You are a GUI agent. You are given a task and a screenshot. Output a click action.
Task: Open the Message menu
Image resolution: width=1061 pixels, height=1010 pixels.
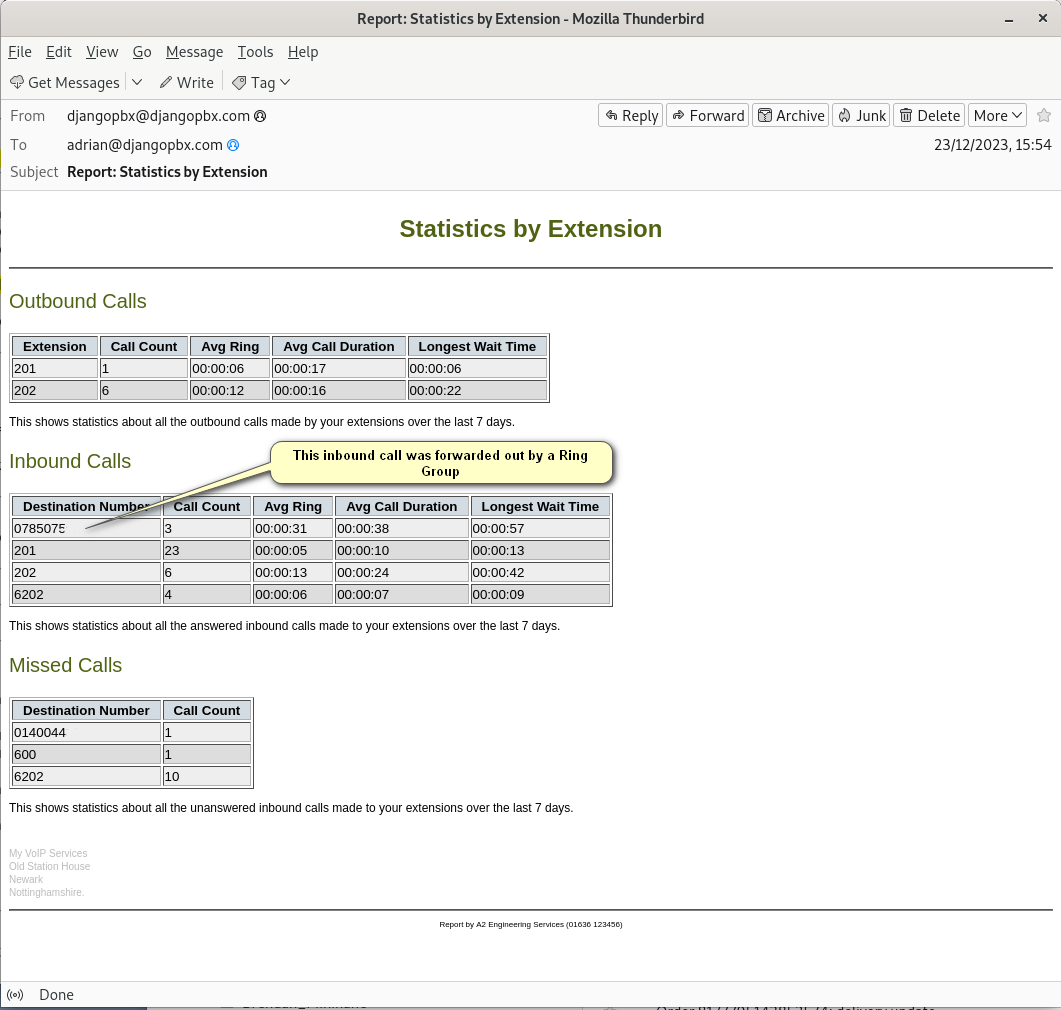click(x=194, y=52)
